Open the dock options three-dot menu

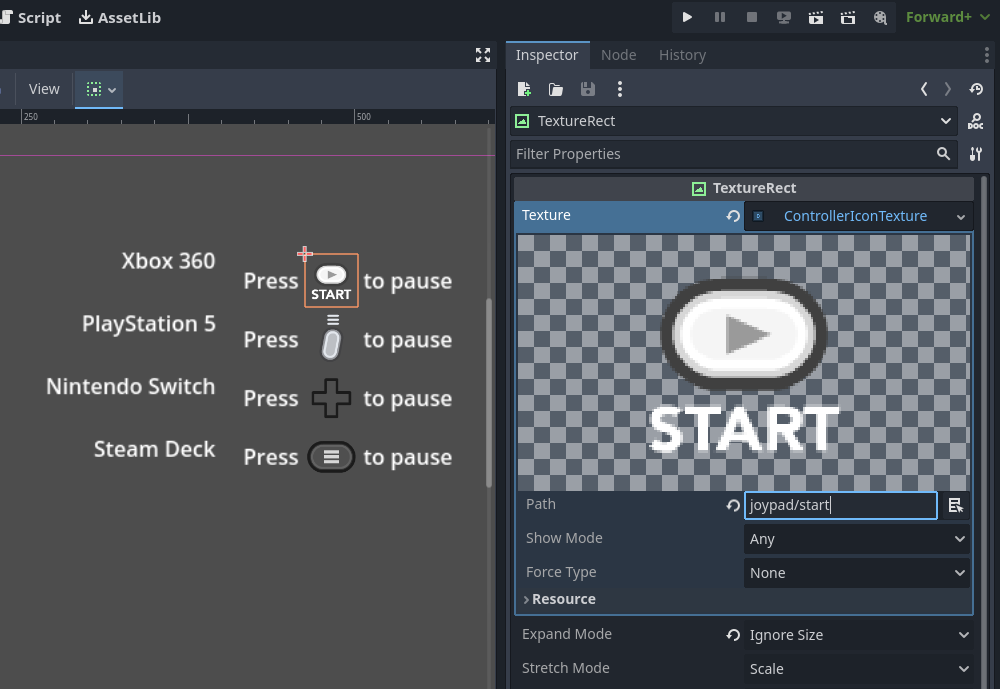pyautogui.click(x=987, y=55)
